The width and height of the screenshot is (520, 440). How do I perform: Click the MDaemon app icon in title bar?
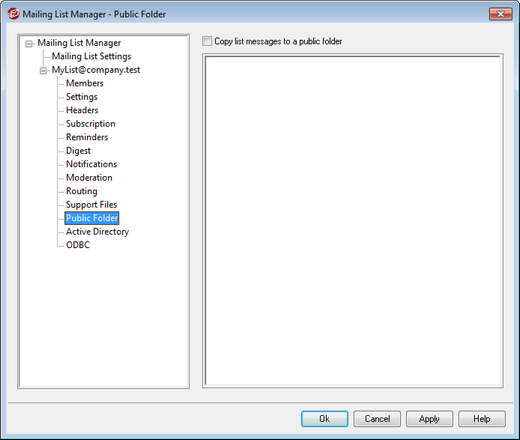[13, 14]
